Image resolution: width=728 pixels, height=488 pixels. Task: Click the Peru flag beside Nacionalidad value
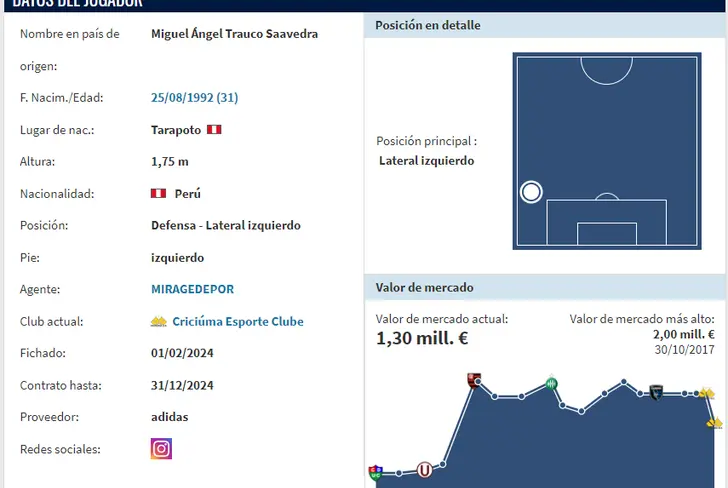point(158,193)
